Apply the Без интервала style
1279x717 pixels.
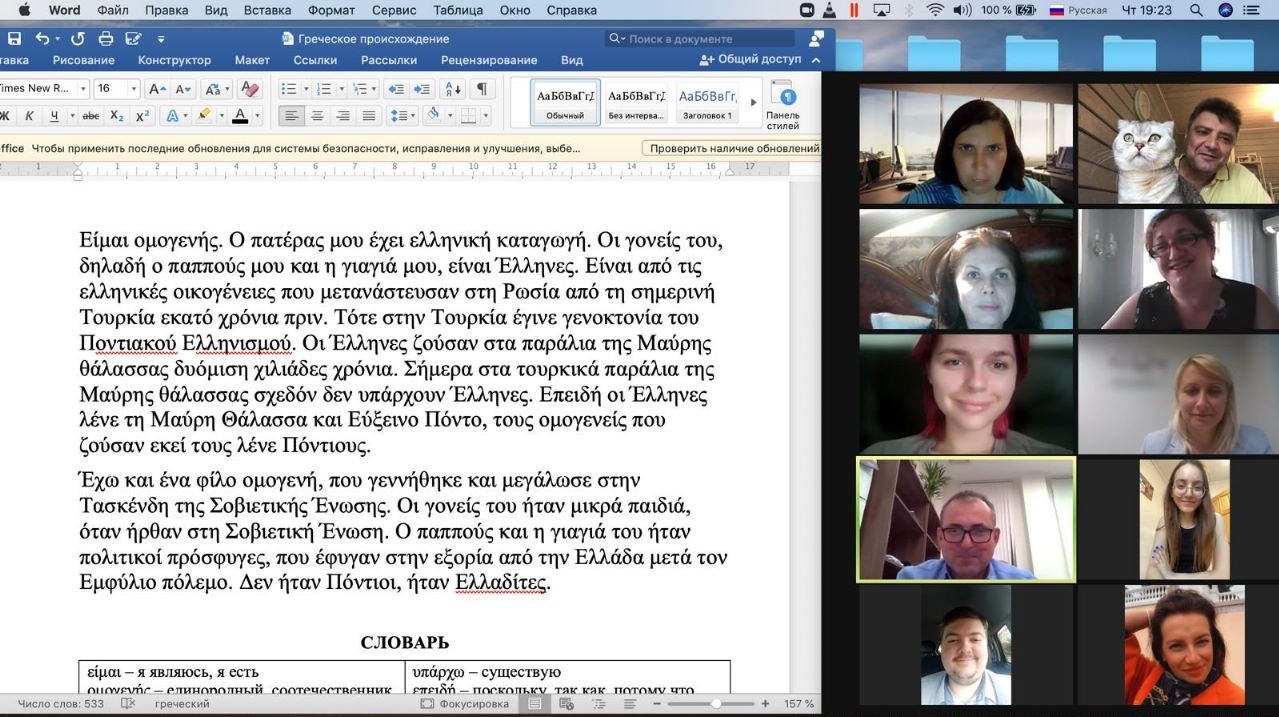(636, 103)
